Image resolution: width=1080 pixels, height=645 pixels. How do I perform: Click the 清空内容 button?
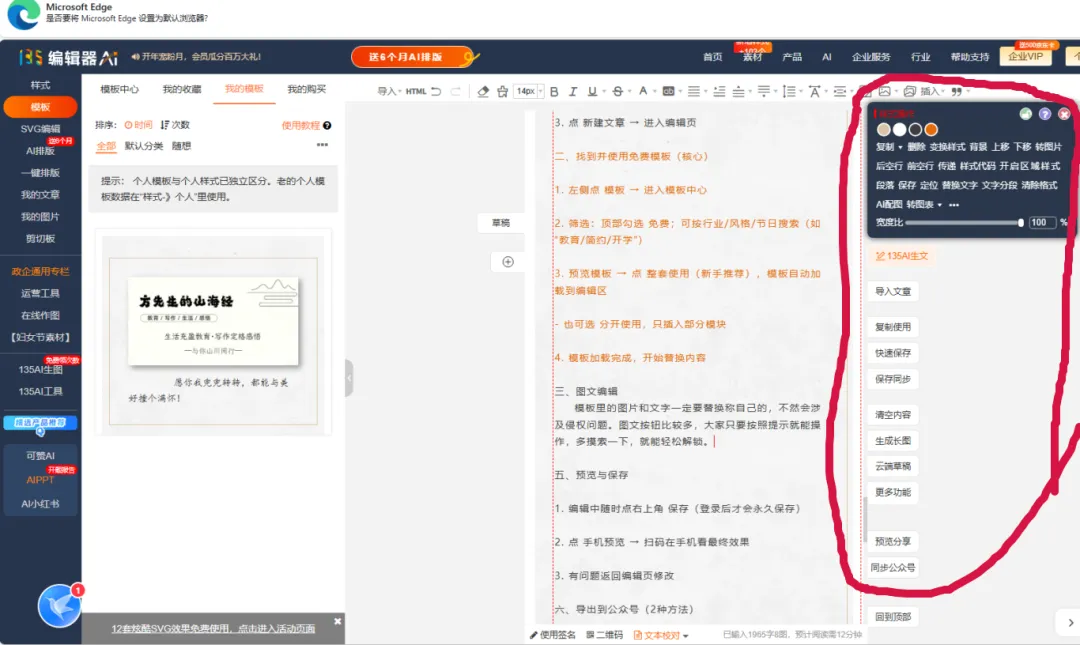pyautogui.click(x=893, y=415)
